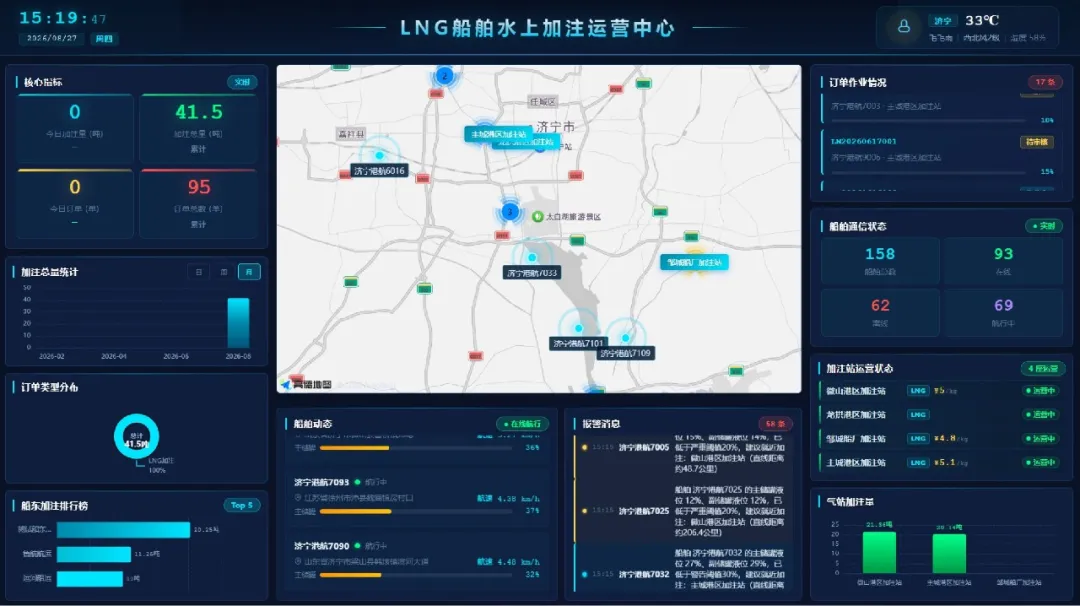Click the Top 5 badge in 船东加注排行榜
Screen dimensions: 1080x606
tap(242, 505)
